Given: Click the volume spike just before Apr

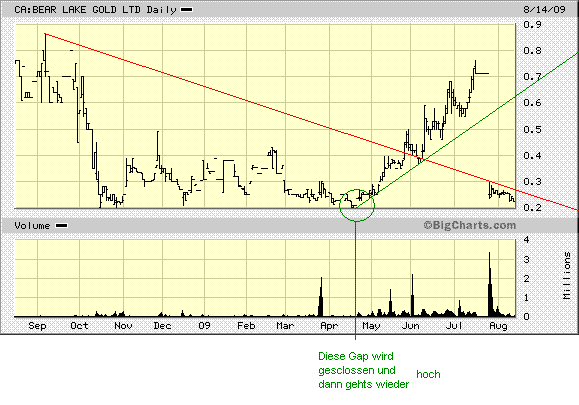Looking at the screenshot, I should (x=321, y=297).
